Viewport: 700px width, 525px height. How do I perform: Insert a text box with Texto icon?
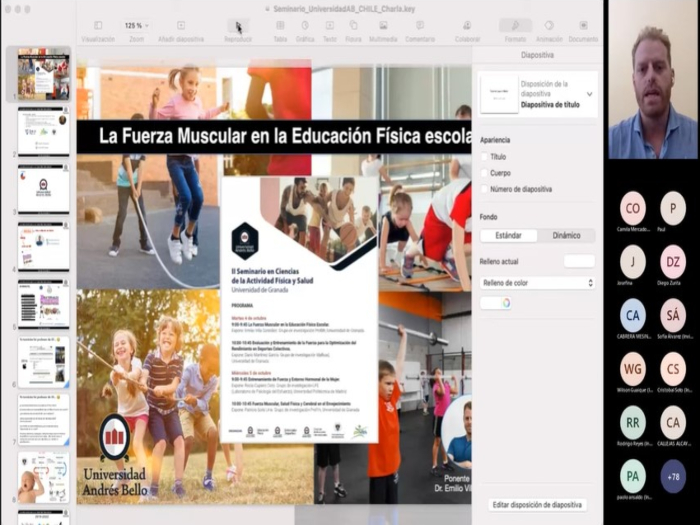click(x=329, y=25)
